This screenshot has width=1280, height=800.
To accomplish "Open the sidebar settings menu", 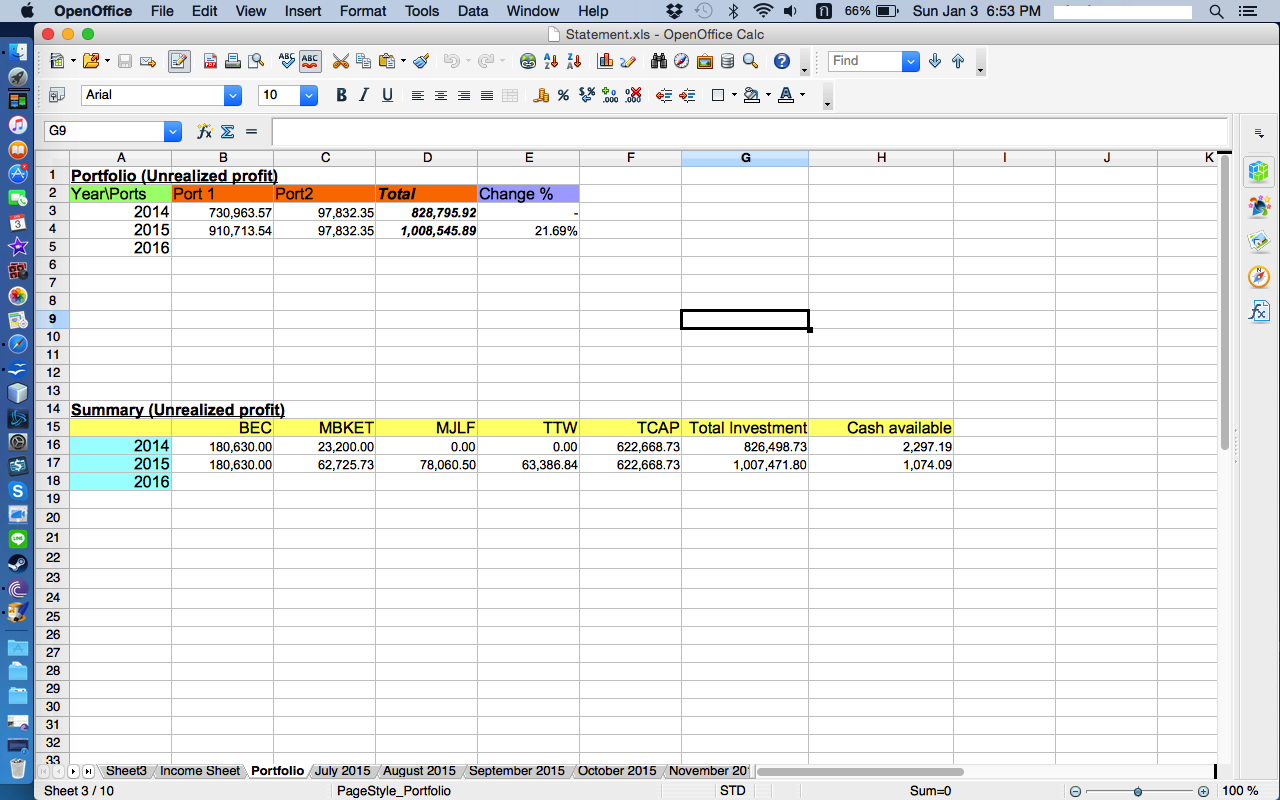I will [x=1259, y=132].
